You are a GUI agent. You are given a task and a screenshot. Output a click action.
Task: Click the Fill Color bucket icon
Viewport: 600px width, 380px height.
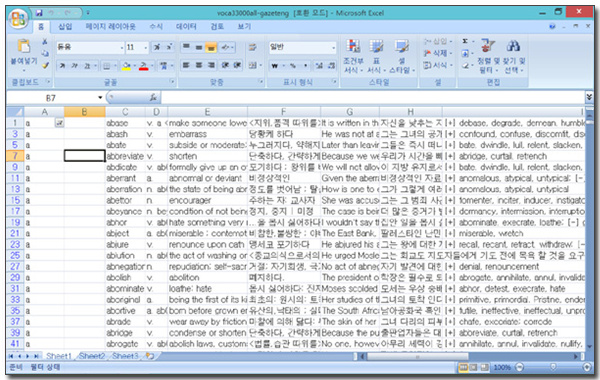tap(126, 66)
